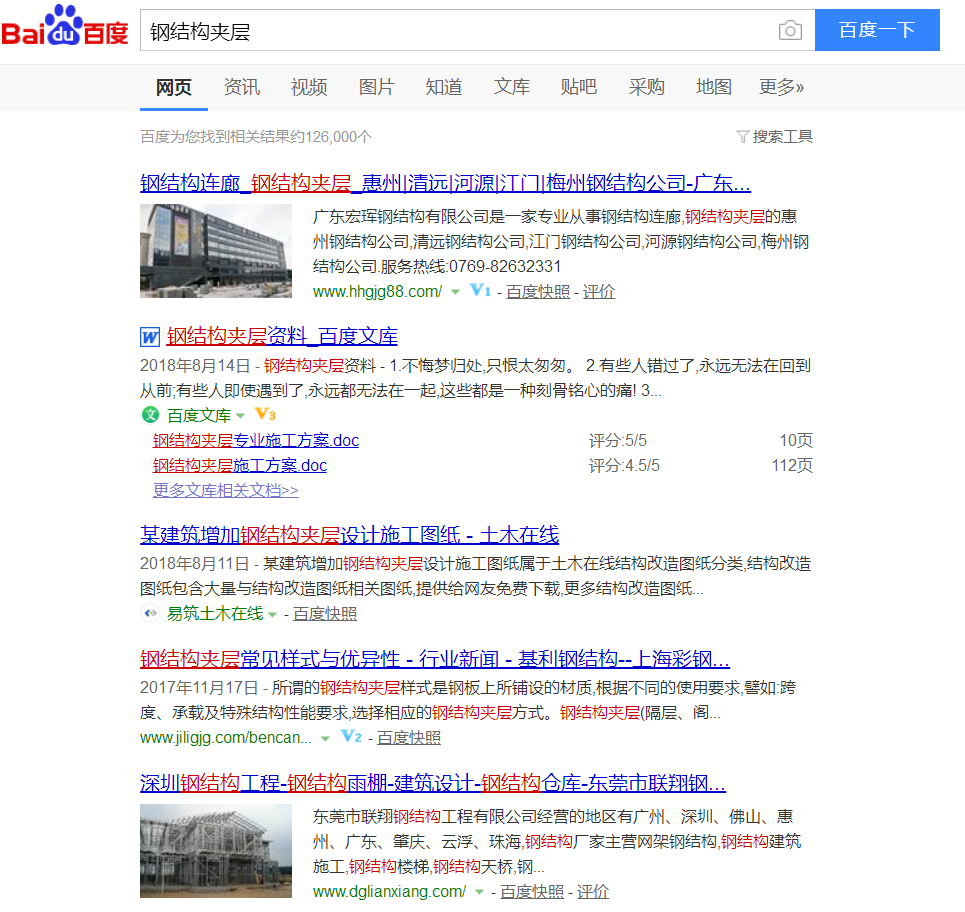The height and width of the screenshot is (912, 965).
Task: Expand dropdown arrow after www.jiligjg.com/bencan...
Action: [x=326, y=738]
